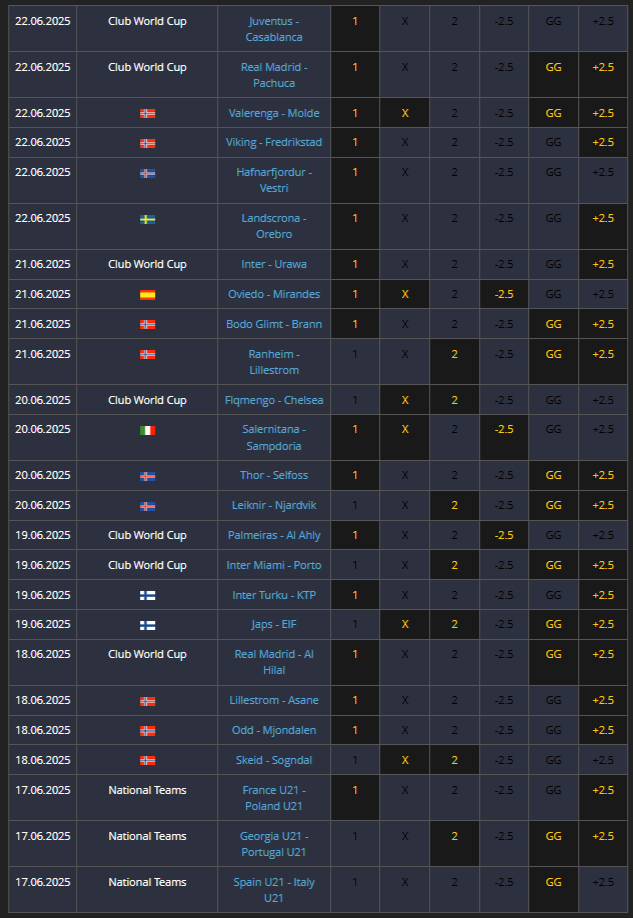Click Sweden flag next to Landscrona - Orebro
Viewport: 633px width, 918px height.
(147, 219)
